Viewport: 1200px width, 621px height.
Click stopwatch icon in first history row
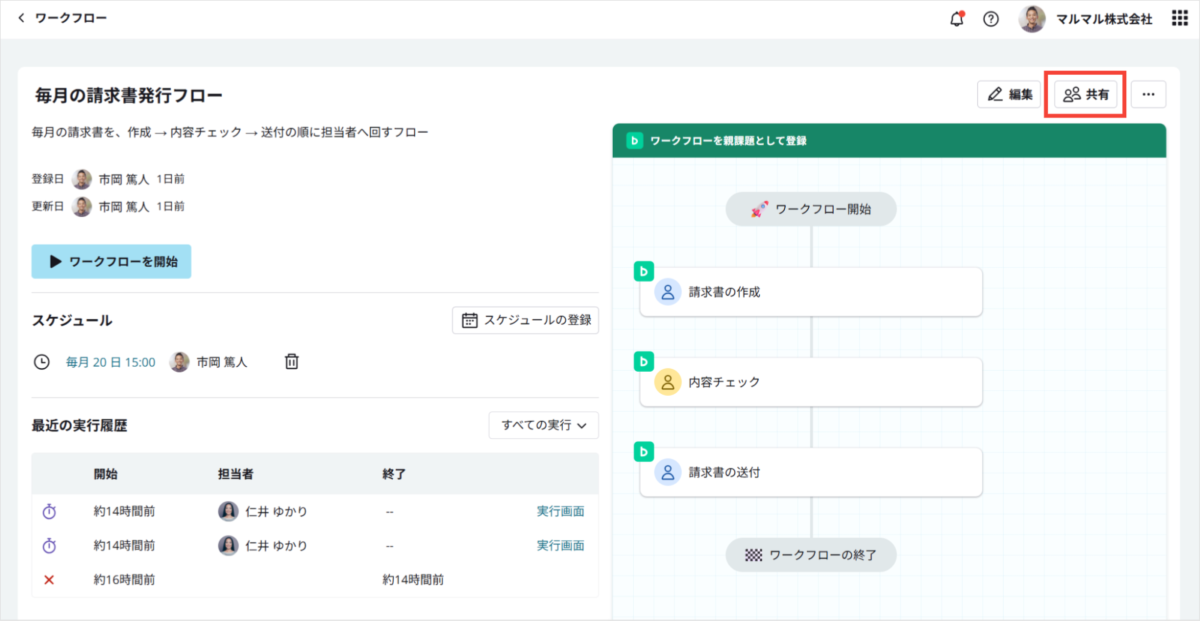point(49,511)
